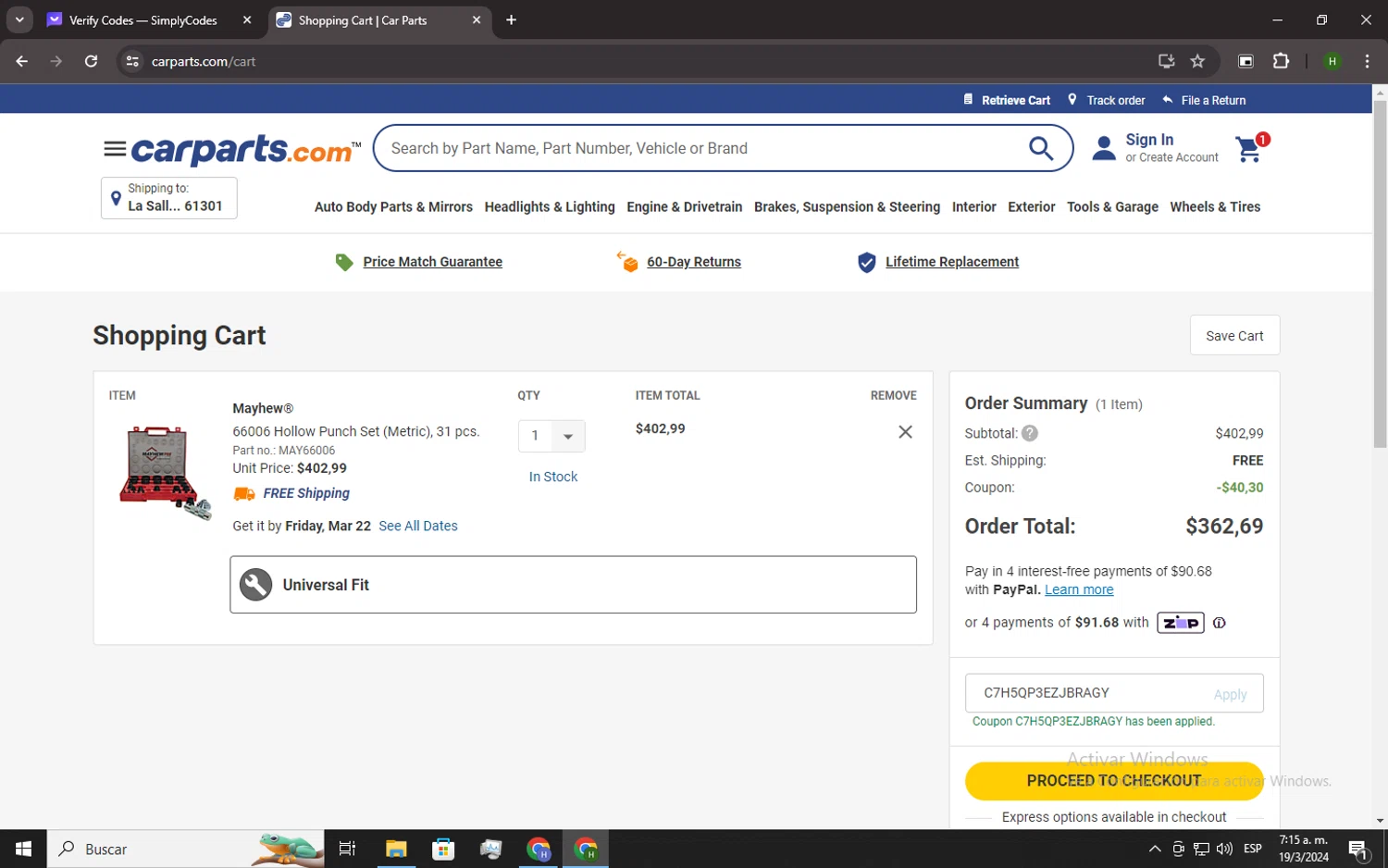Screen dimensions: 1388x868
Task: Click the Zip info icon
Action: [1220, 623]
